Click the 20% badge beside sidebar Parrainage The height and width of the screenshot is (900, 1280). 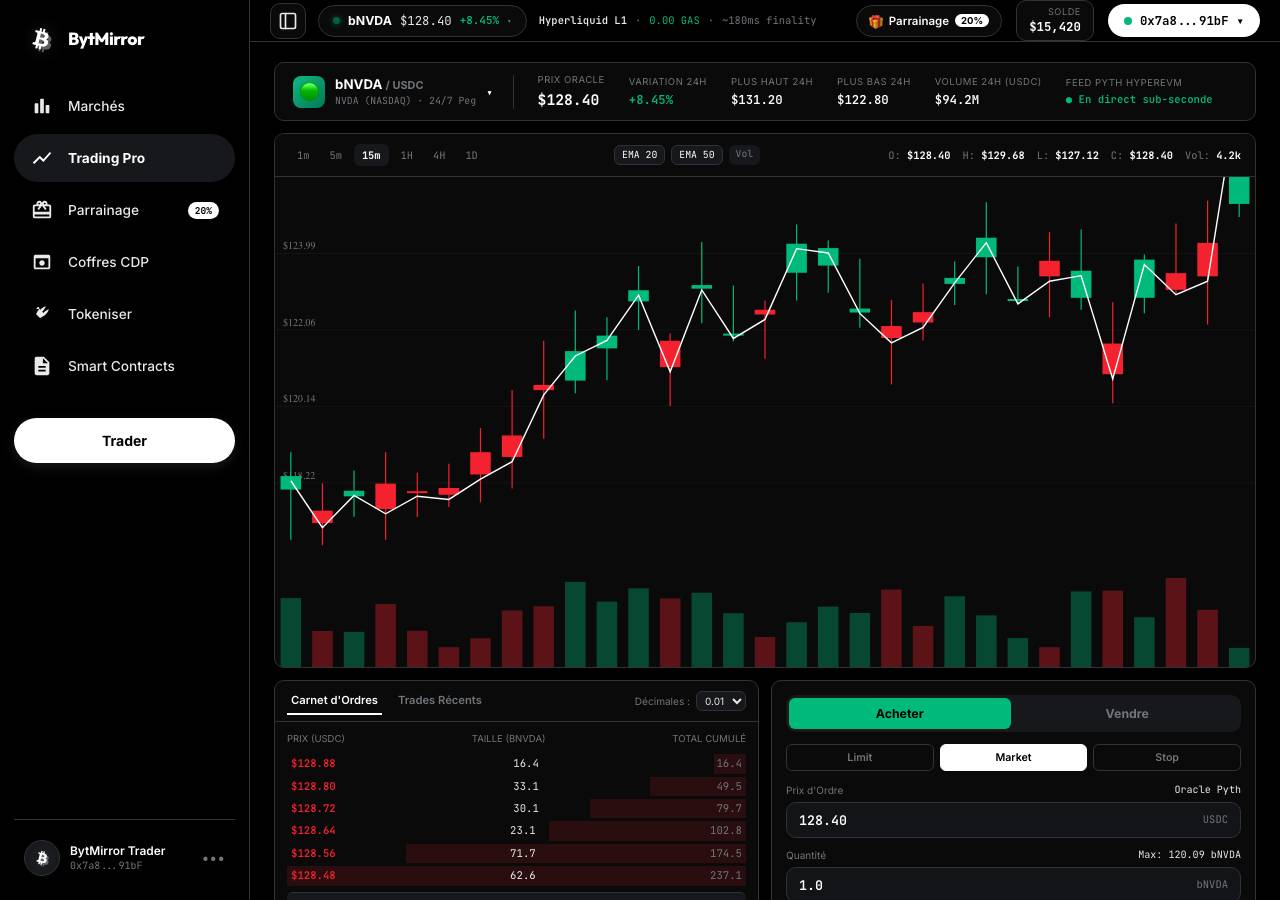point(203,210)
